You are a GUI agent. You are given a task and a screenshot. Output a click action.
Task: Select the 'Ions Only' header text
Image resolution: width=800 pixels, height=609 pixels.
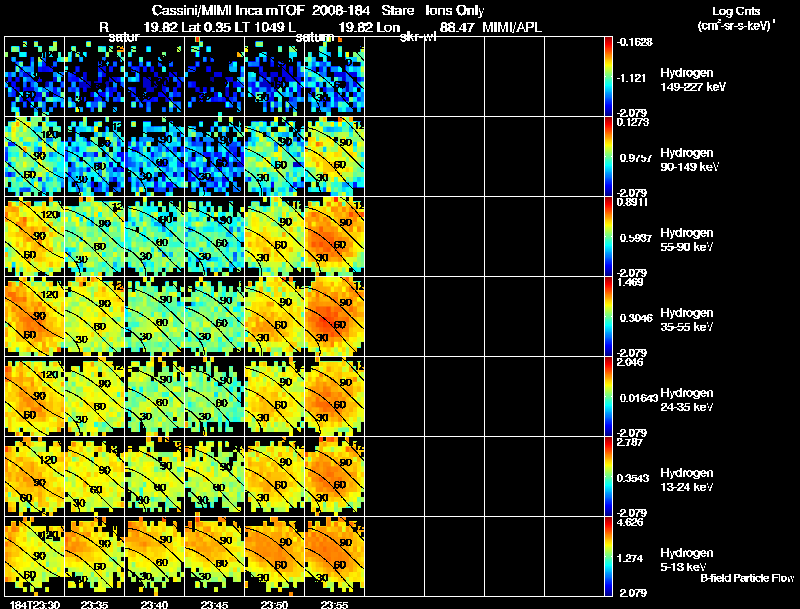click(x=455, y=11)
